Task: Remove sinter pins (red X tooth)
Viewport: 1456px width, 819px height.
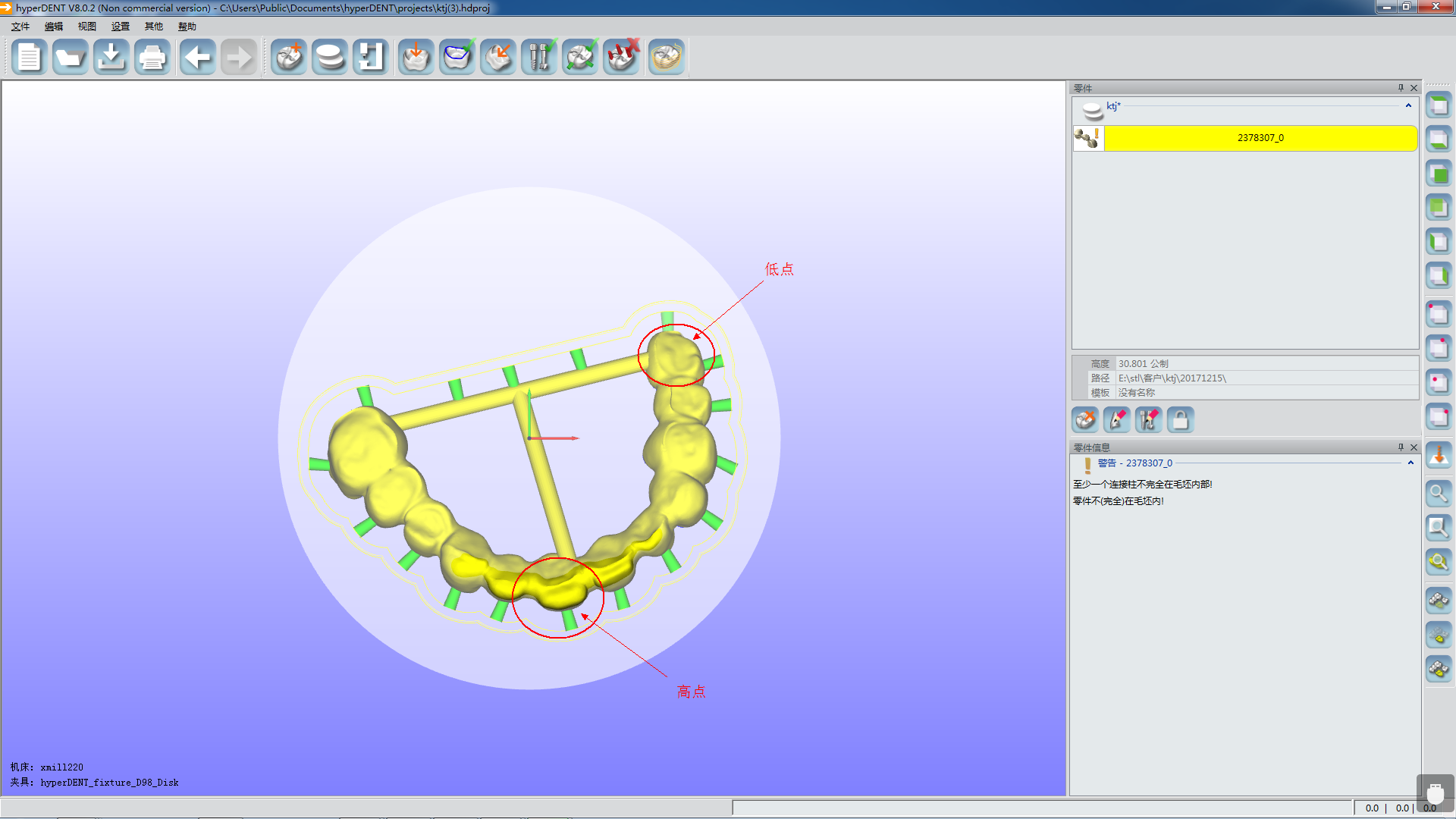Action: 621,58
